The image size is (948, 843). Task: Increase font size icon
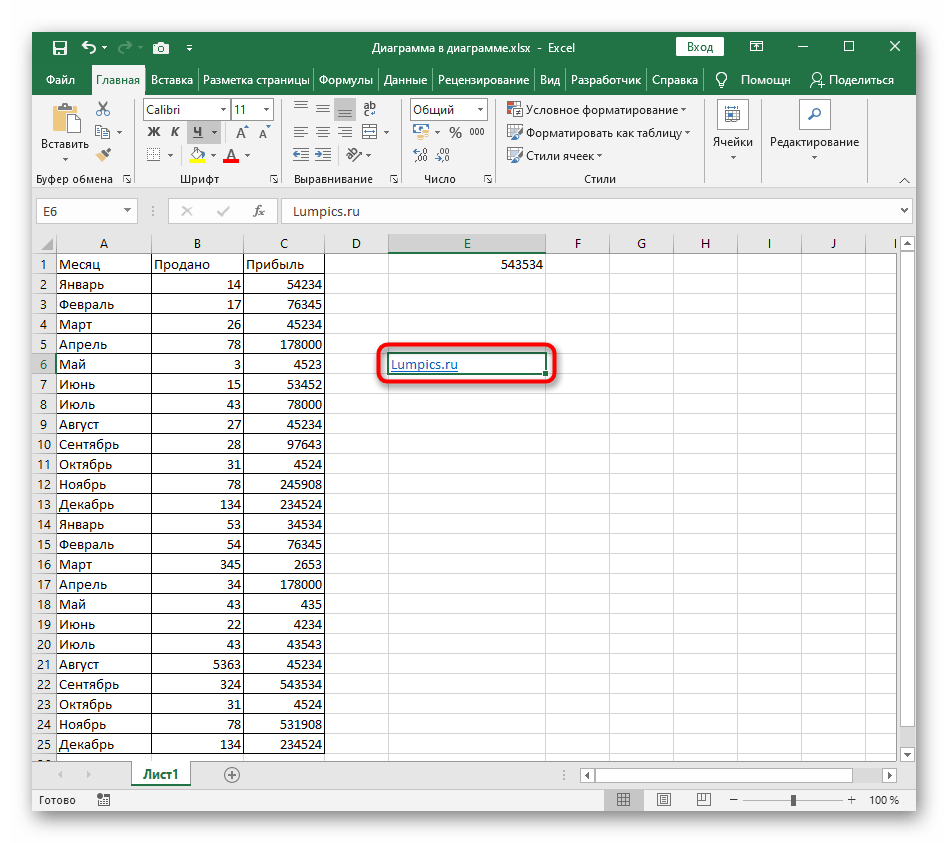click(x=241, y=132)
